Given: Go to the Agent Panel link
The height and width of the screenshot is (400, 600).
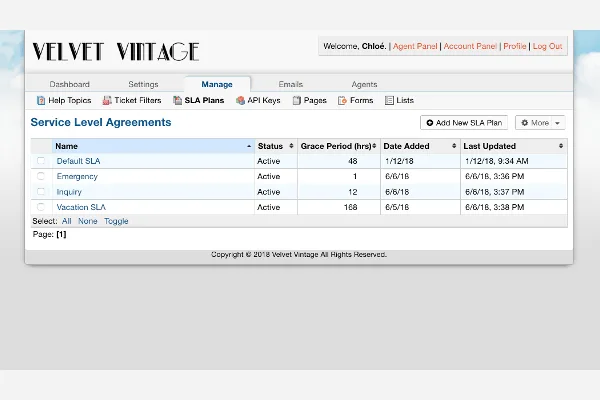Looking at the screenshot, I should (415, 46).
